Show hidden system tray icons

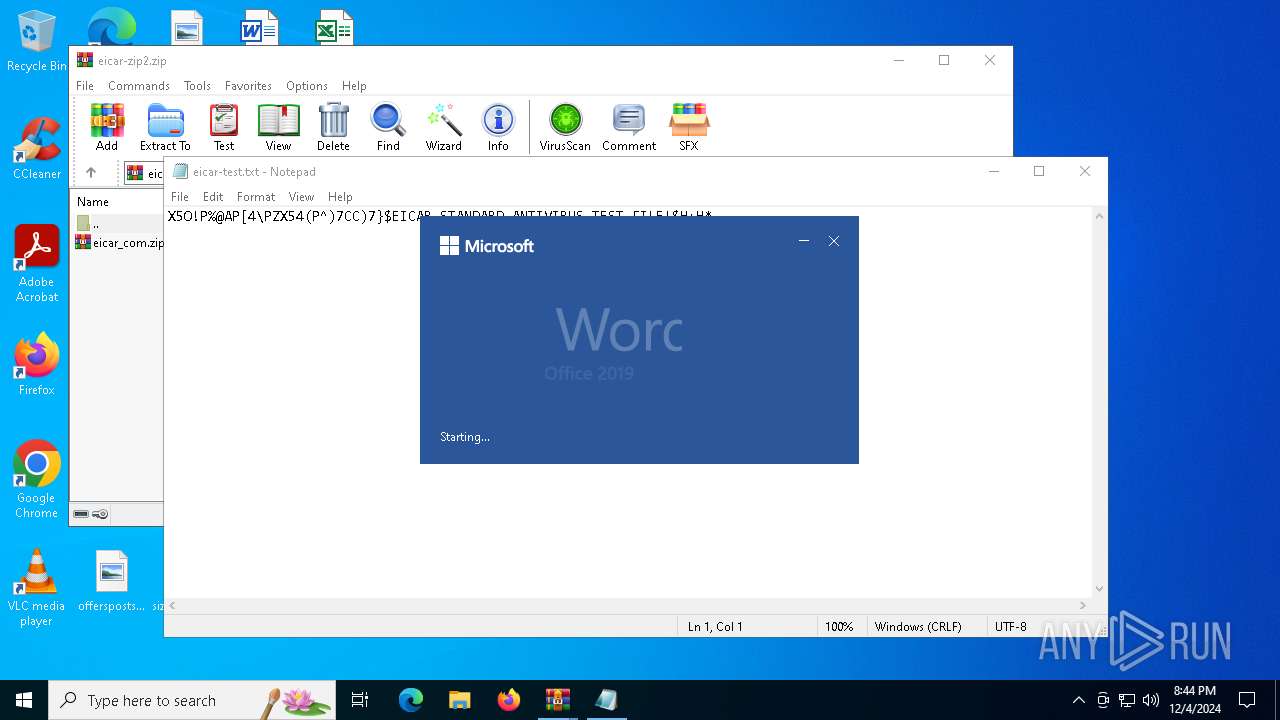tap(1078, 700)
